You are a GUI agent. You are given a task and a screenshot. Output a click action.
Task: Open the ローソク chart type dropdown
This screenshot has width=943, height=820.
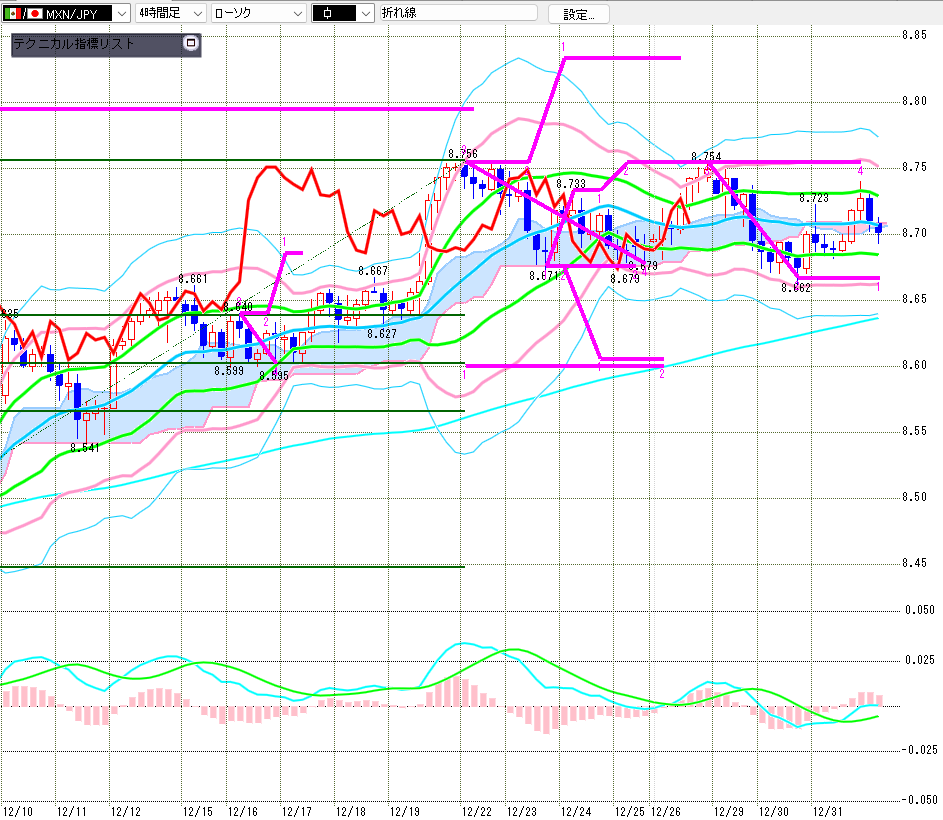[297, 14]
